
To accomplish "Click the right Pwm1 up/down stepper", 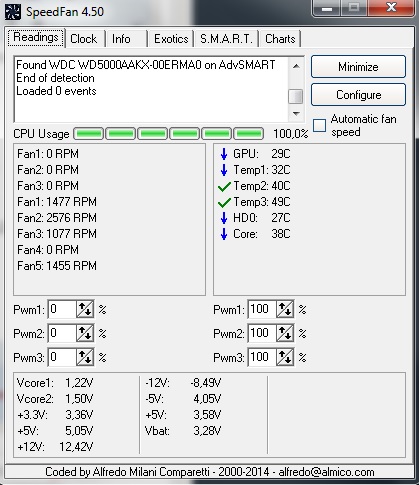I will [285, 309].
